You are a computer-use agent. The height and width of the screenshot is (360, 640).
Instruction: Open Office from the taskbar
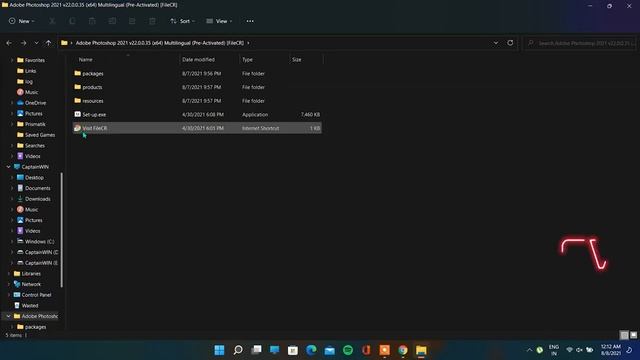(x=366, y=350)
